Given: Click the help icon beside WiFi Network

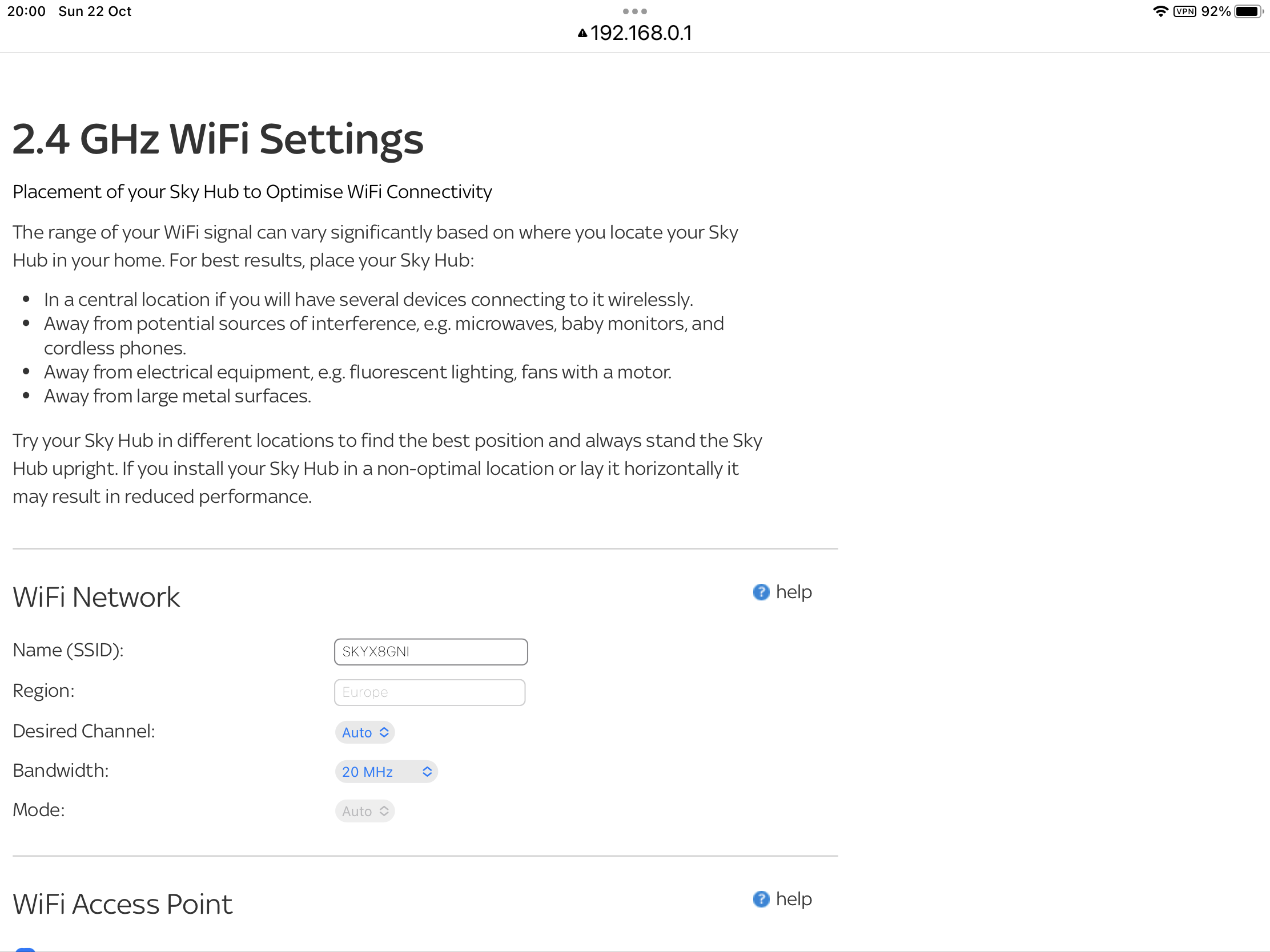Looking at the screenshot, I should [761, 592].
